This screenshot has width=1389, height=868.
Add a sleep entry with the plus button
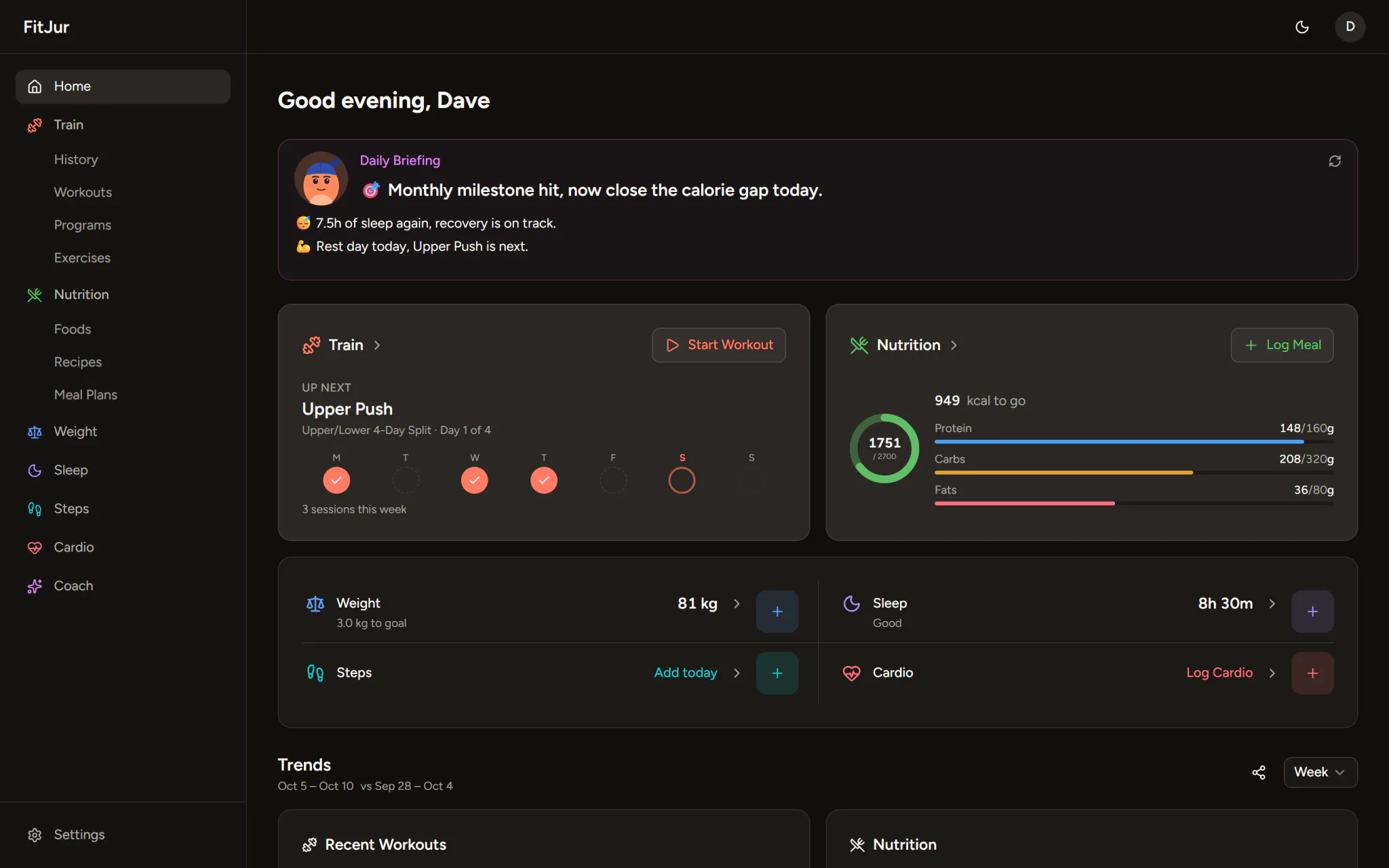[1312, 611]
